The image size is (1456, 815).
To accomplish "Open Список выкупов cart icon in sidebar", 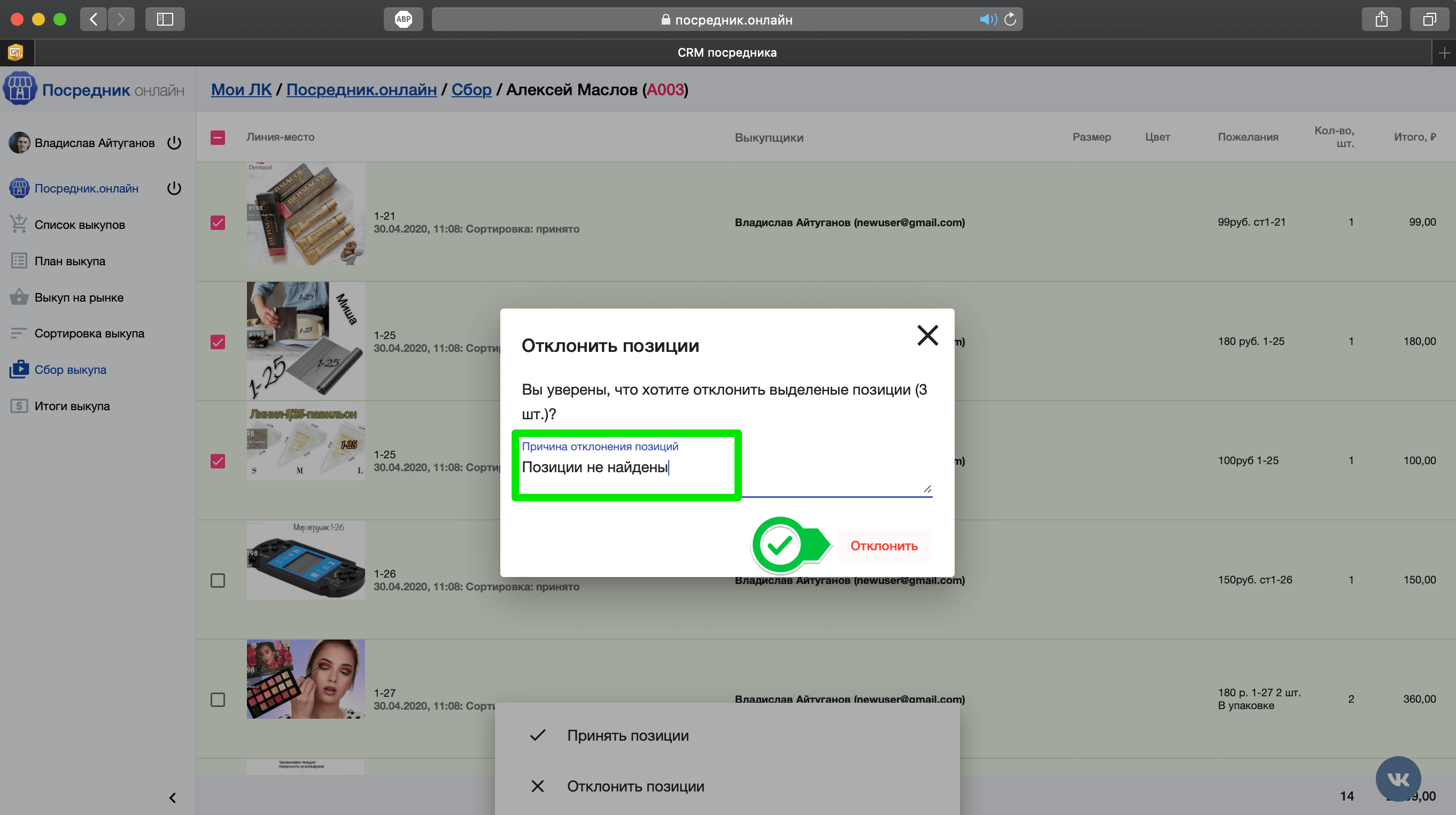I will pos(19,225).
